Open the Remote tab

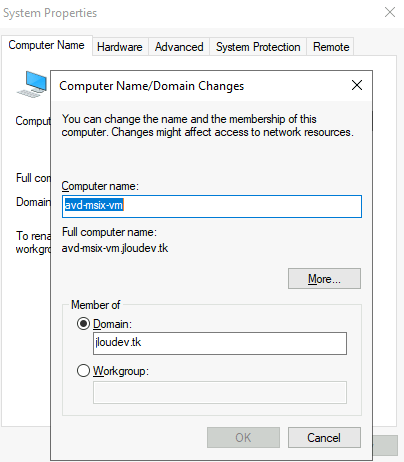click(x=331, y=47)
